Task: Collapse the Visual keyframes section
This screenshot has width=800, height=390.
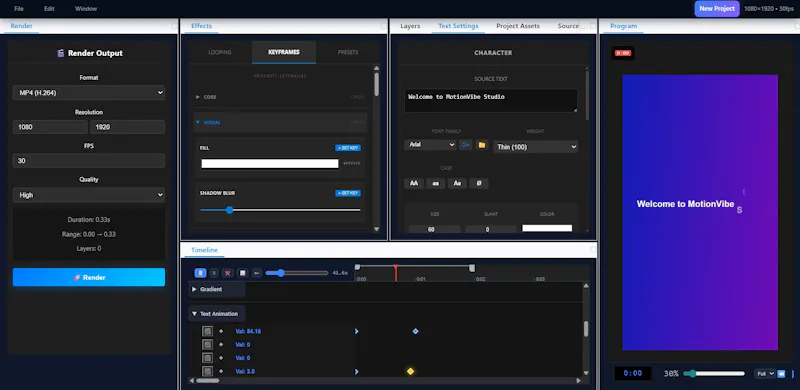Action: (x=198, y=123)
